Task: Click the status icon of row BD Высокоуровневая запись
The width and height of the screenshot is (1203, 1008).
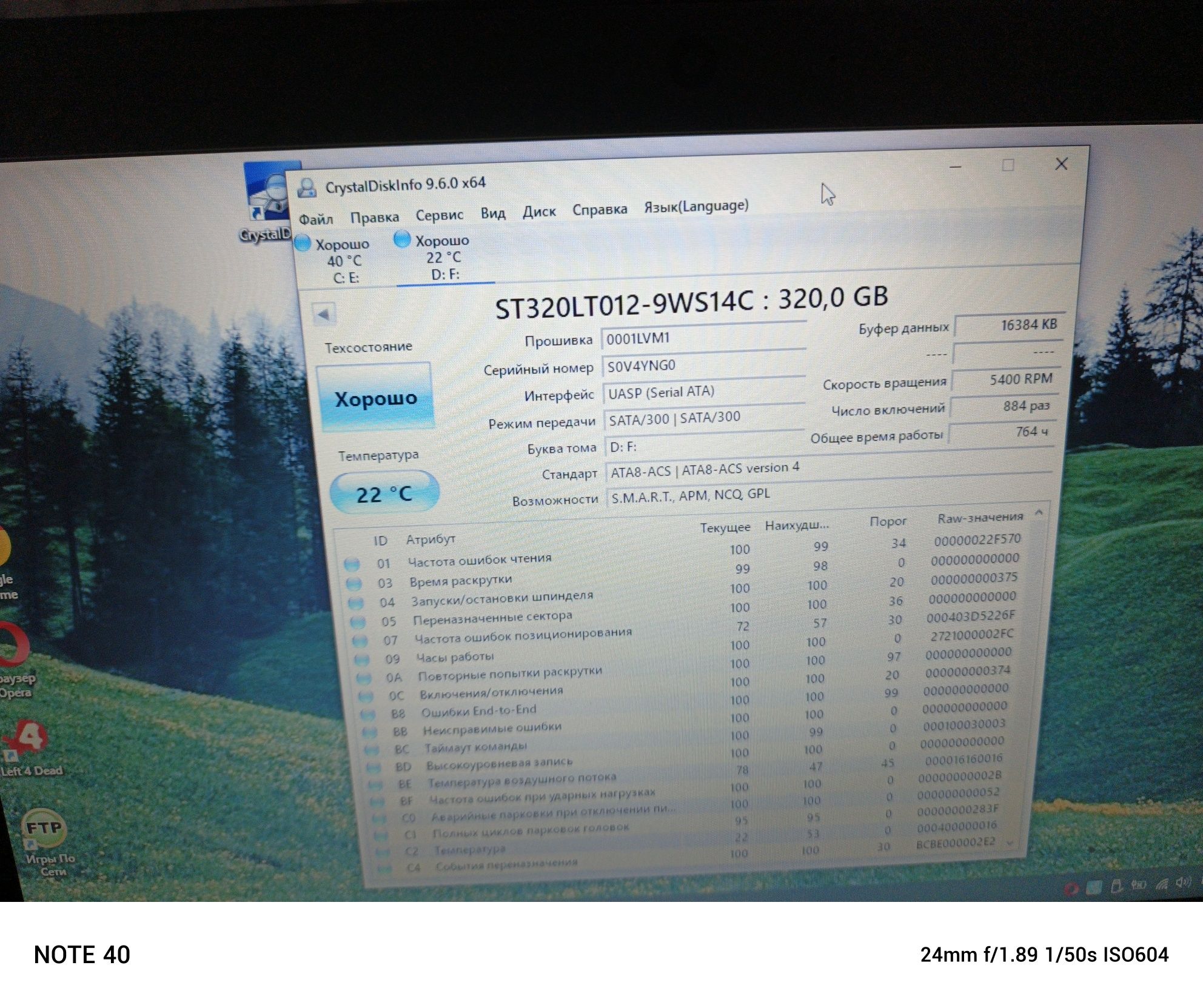Action: (375, 767)
